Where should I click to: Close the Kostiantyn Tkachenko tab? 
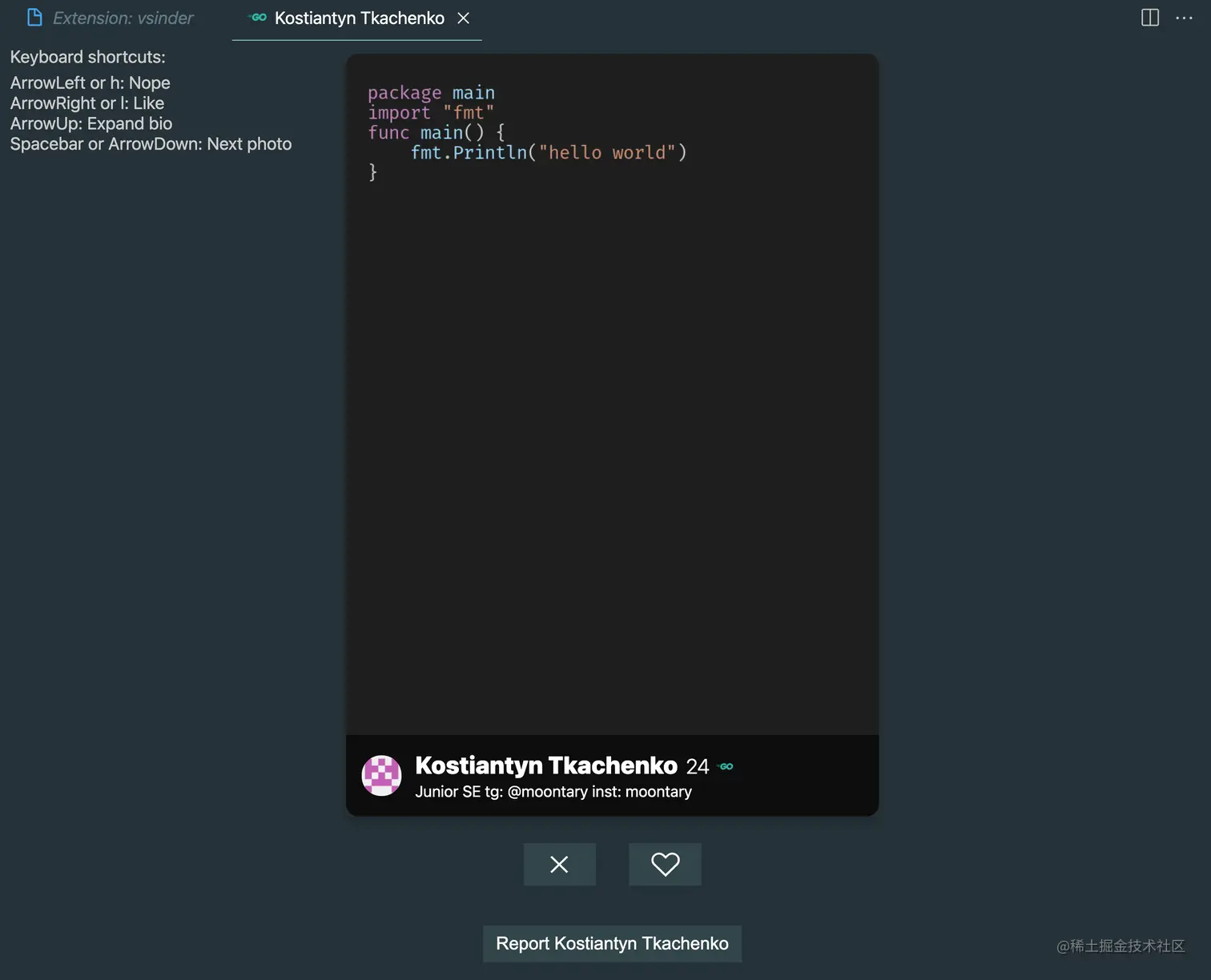[464, 18]
